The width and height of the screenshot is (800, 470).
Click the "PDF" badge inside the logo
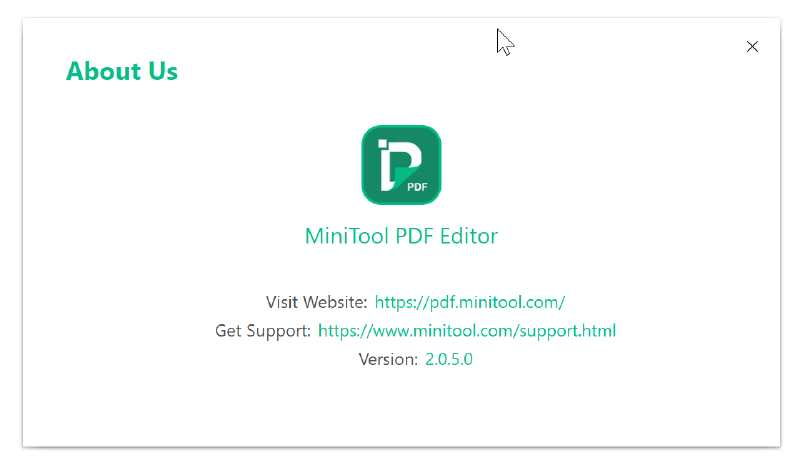click(x=417, y=185)
